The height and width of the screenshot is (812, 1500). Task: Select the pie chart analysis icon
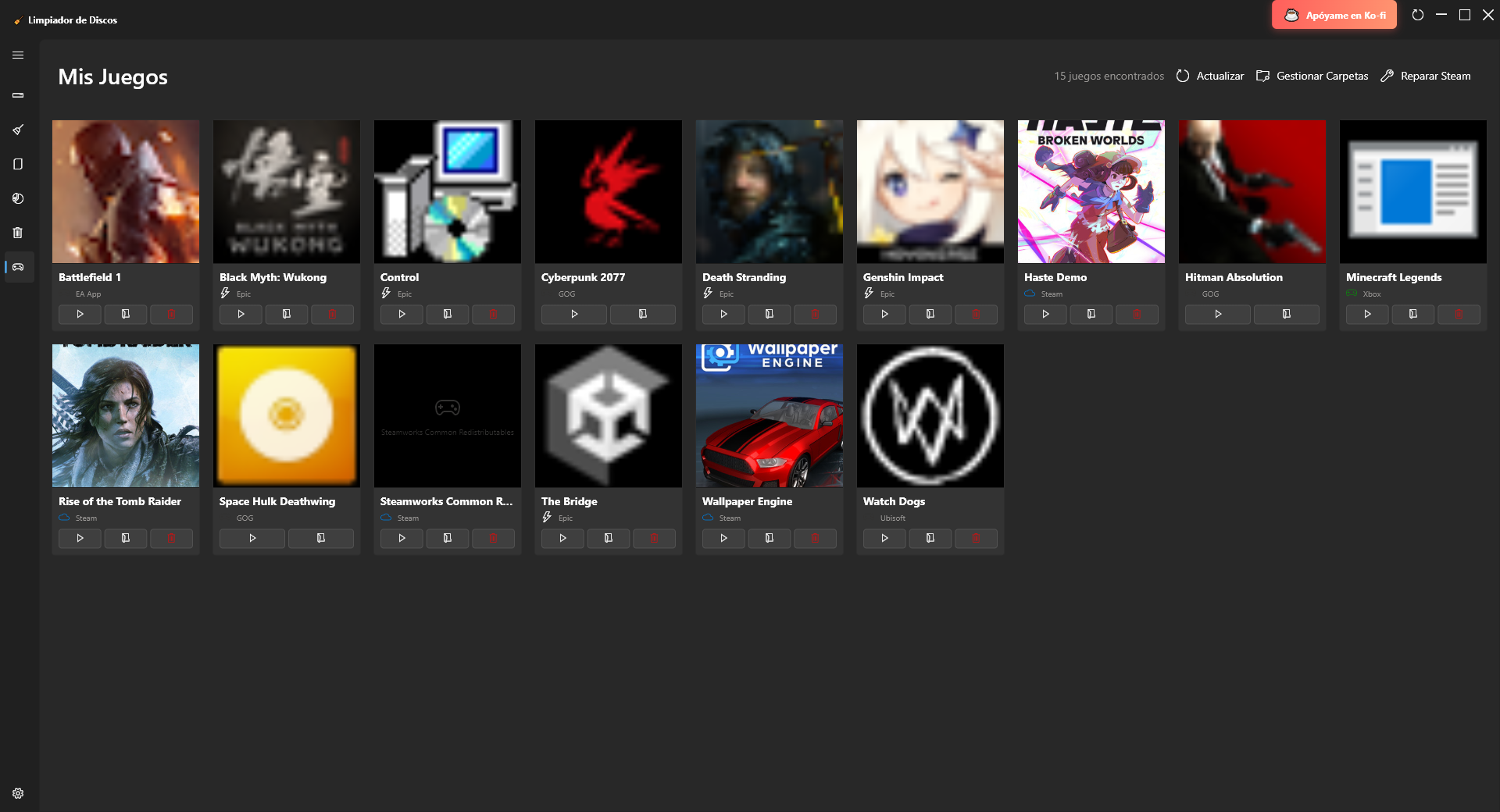pos(18,198)
